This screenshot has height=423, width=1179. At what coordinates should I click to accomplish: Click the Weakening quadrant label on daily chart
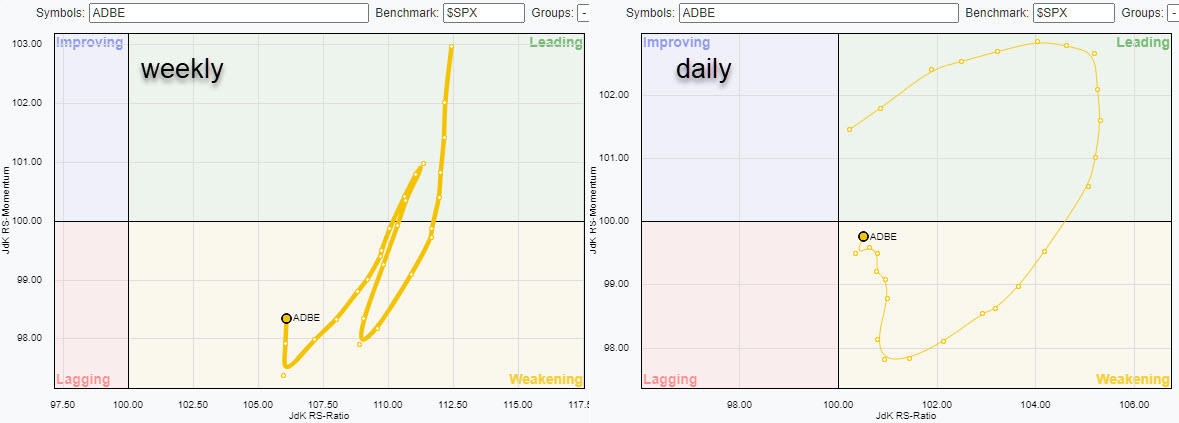point(1132,380)
